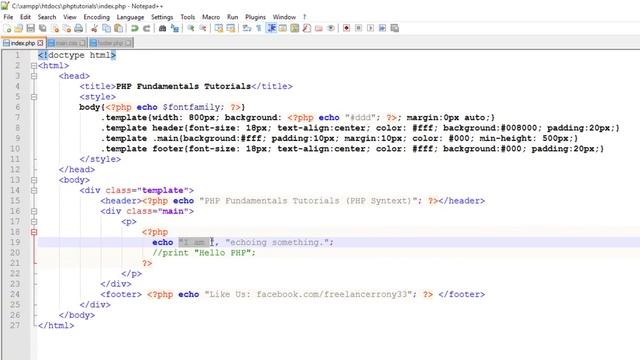The image size is (640, 360).
Task: Click the Open file folder icon
Action: 19,28
